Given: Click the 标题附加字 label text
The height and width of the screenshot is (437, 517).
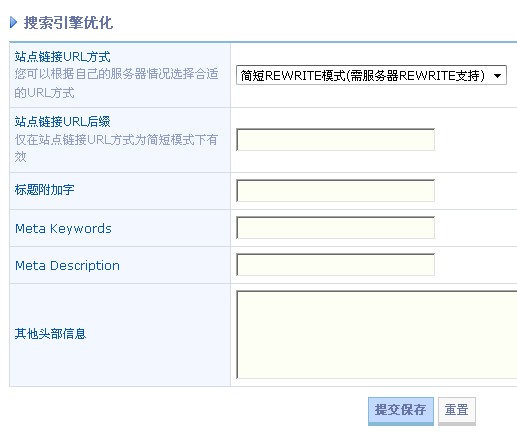Looking at the screenshot, I should pos(44,190).
